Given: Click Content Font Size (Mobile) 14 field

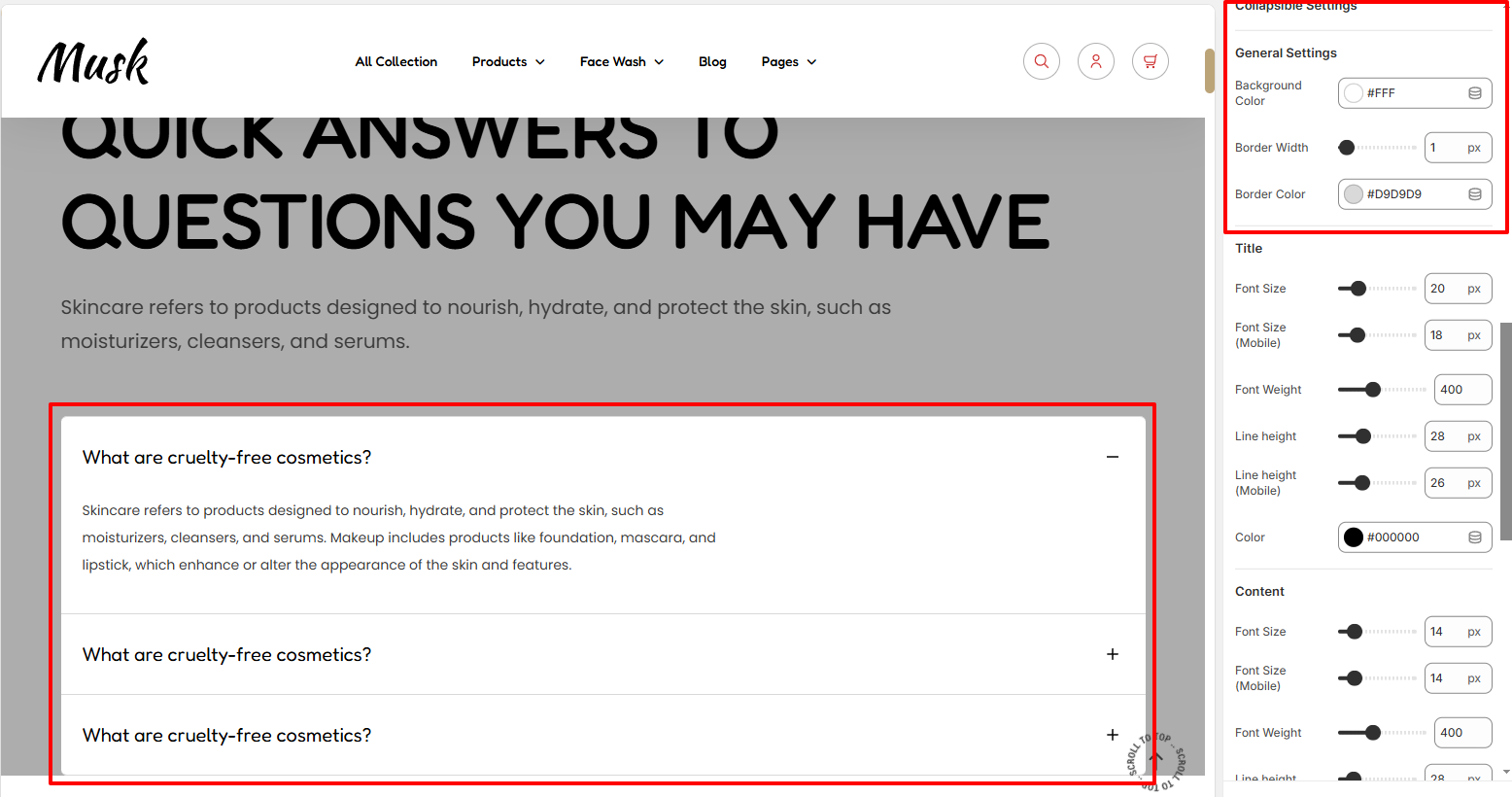Looking at the screenshot, I should pos(1458,678).
